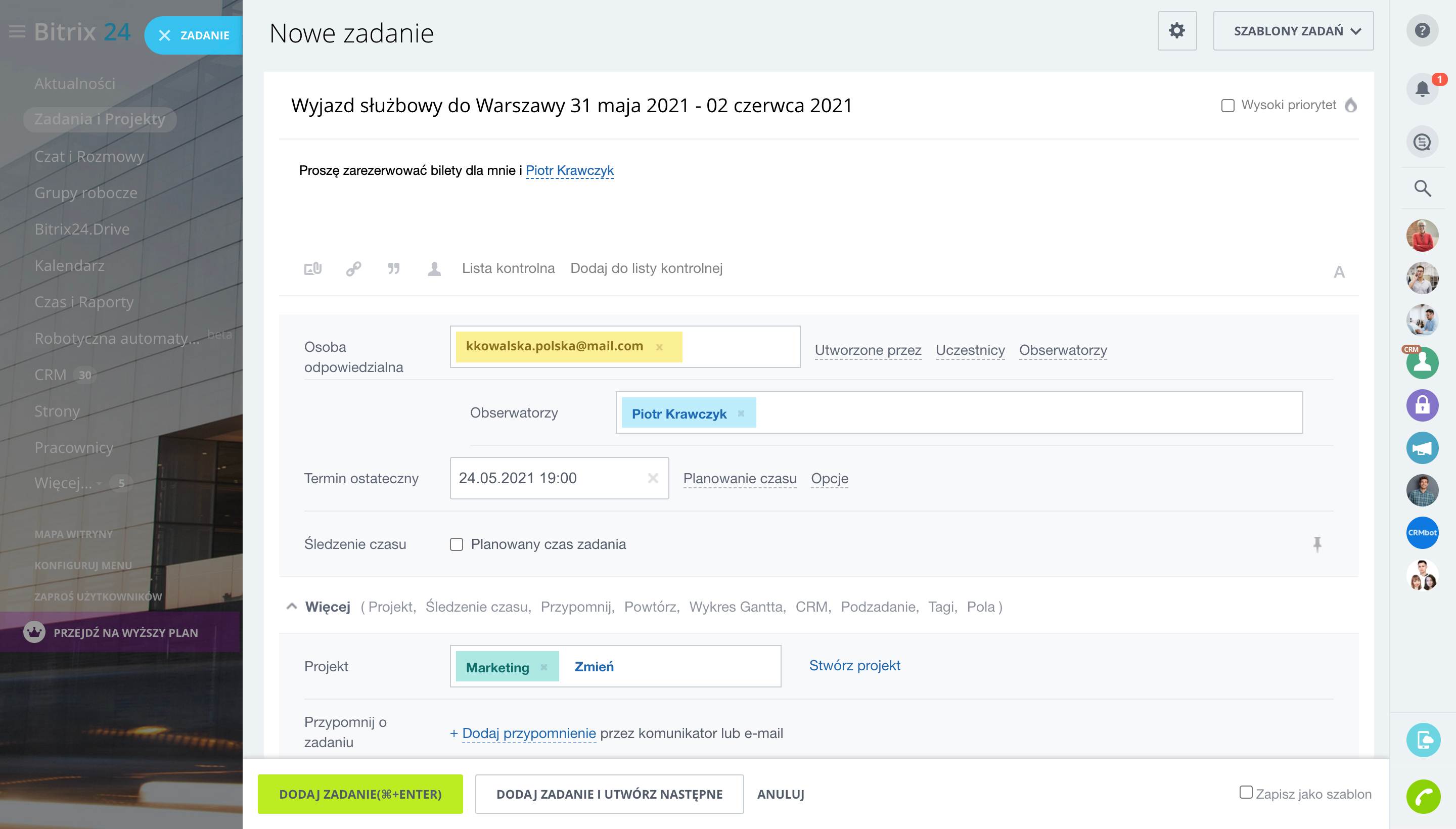Open the Szablony zadań dropdown
Viewport: 1456px width, 829px height.
click(x=1293, y=31)
